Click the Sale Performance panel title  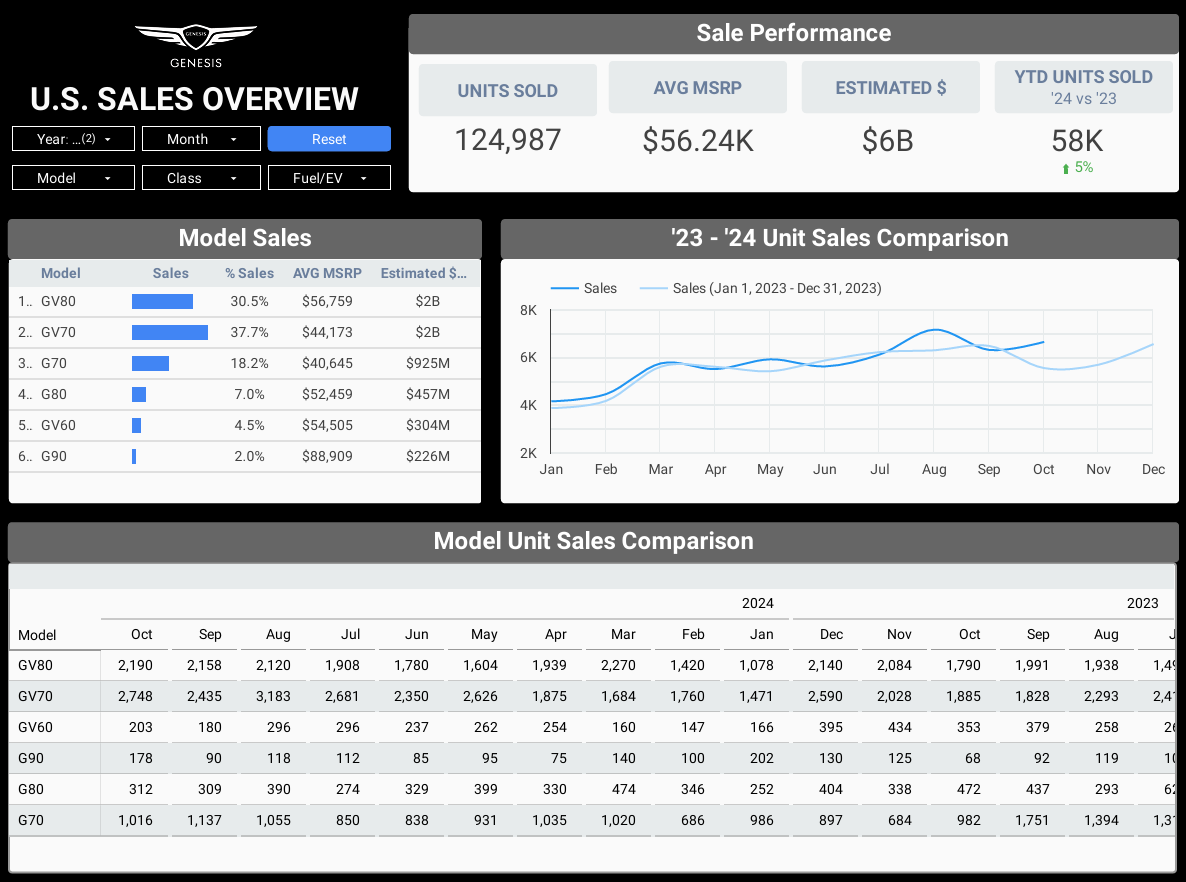point(793,33)
